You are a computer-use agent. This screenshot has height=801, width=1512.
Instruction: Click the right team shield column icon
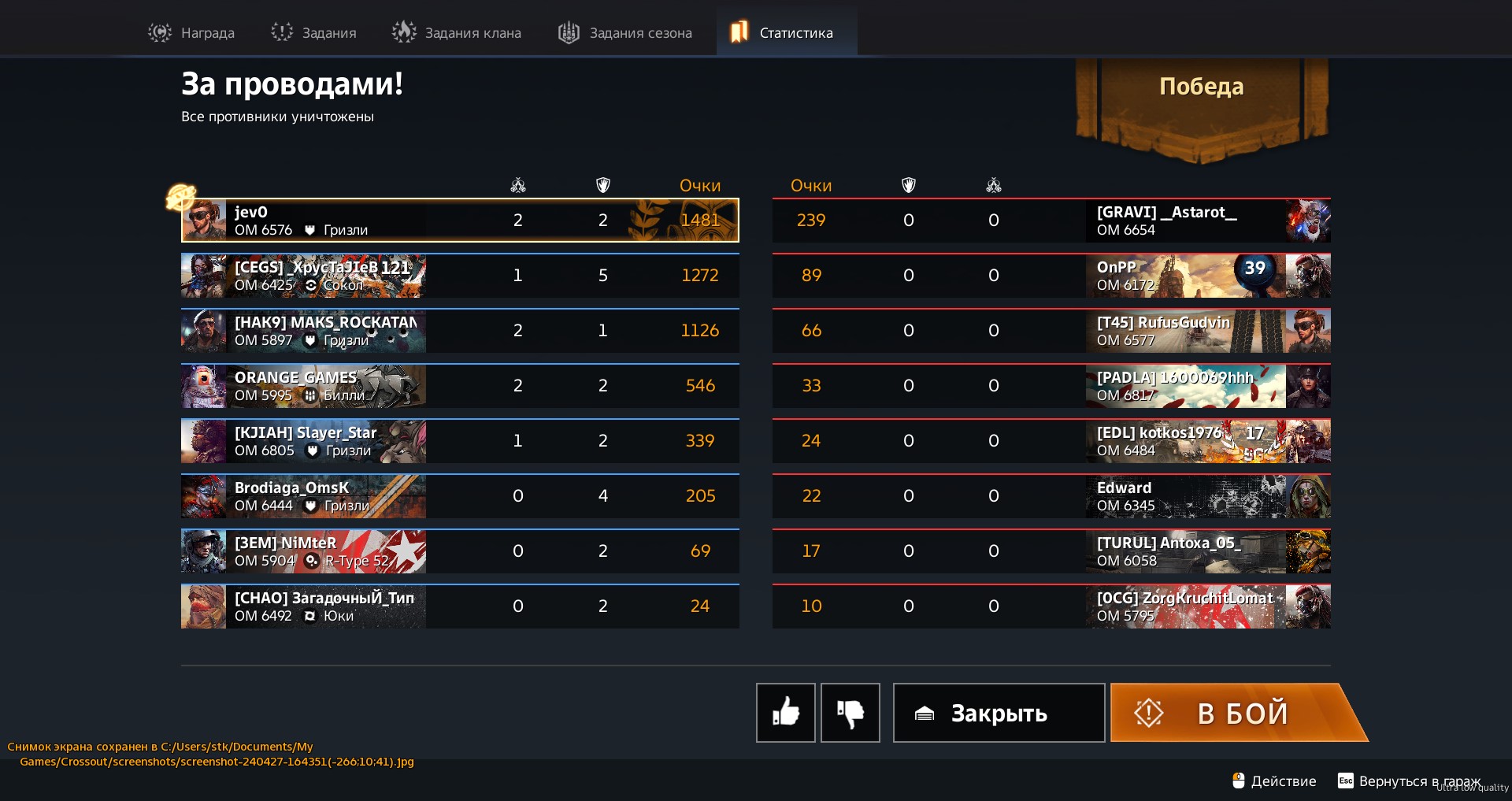point(908,185)
